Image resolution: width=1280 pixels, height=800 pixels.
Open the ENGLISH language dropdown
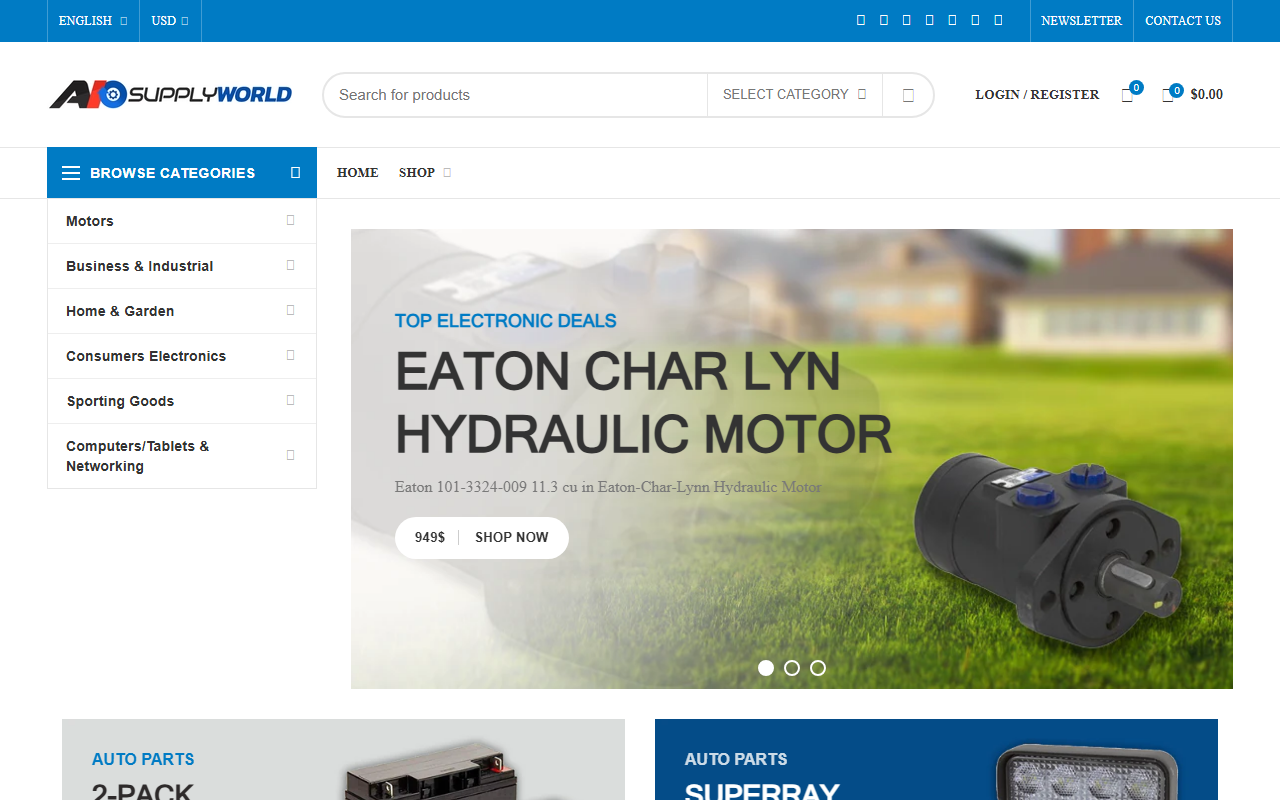(93, 21)
